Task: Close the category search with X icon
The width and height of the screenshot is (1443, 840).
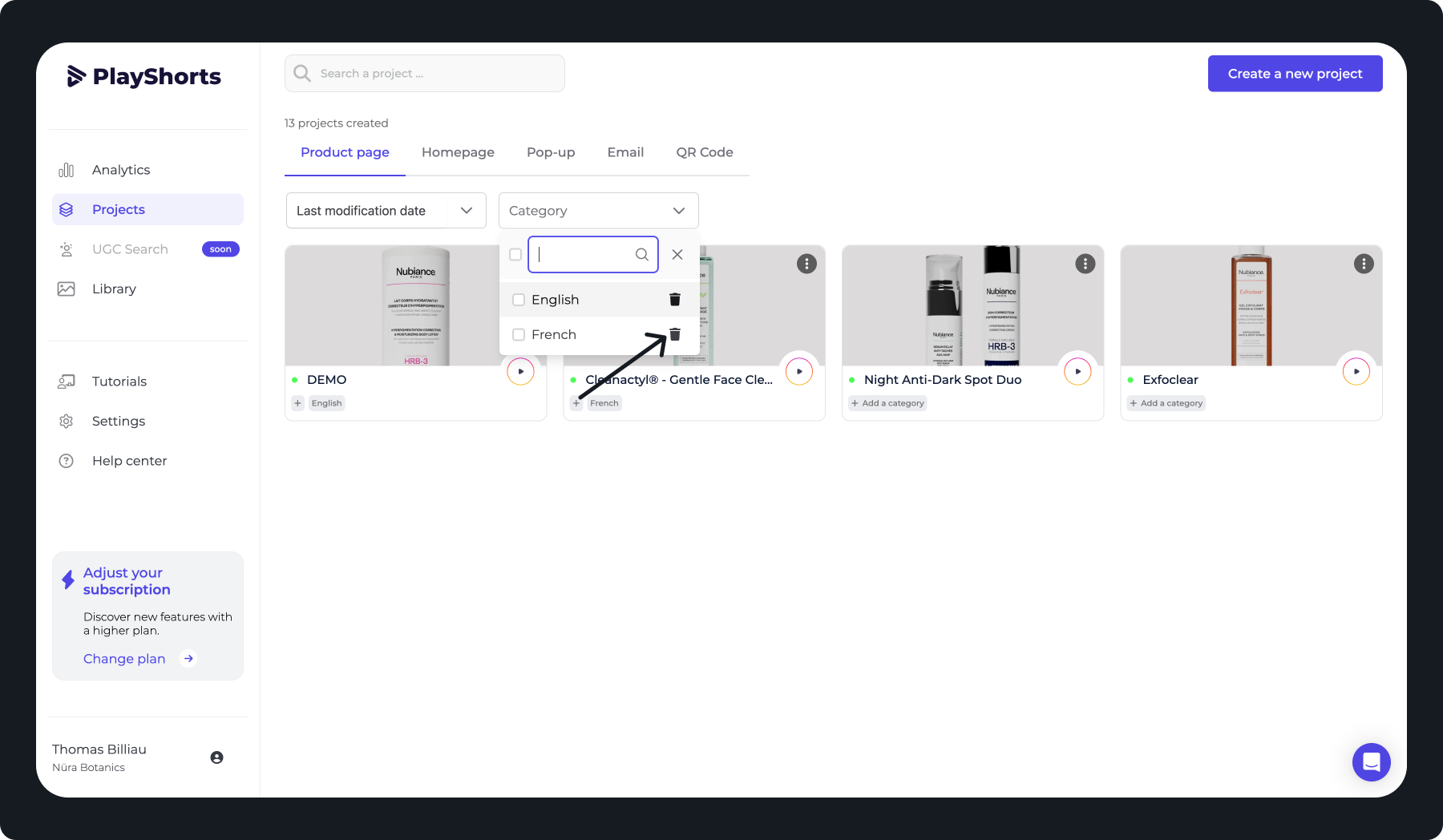Action: tap(677, 254)
